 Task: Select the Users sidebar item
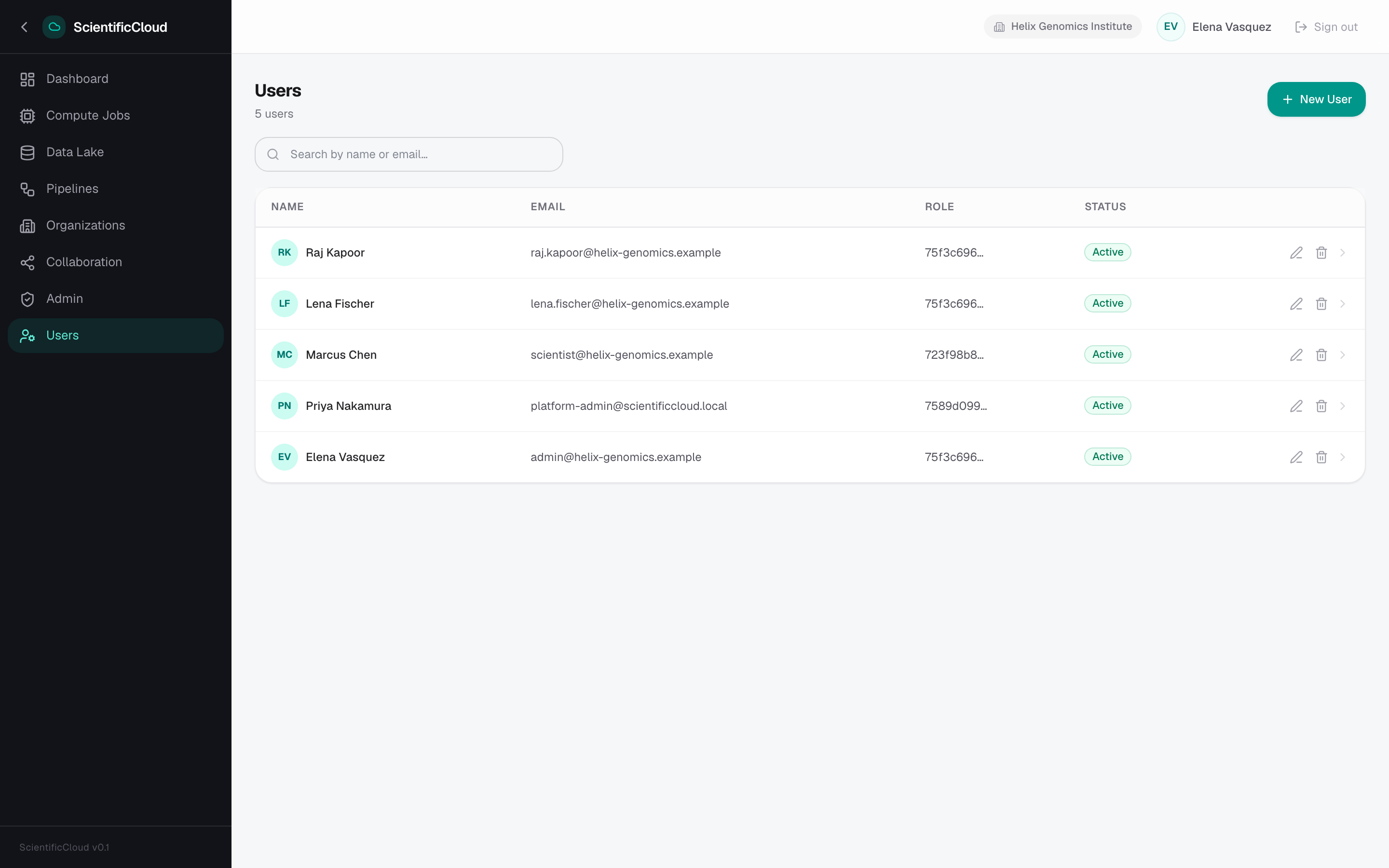tap(115, 336)
